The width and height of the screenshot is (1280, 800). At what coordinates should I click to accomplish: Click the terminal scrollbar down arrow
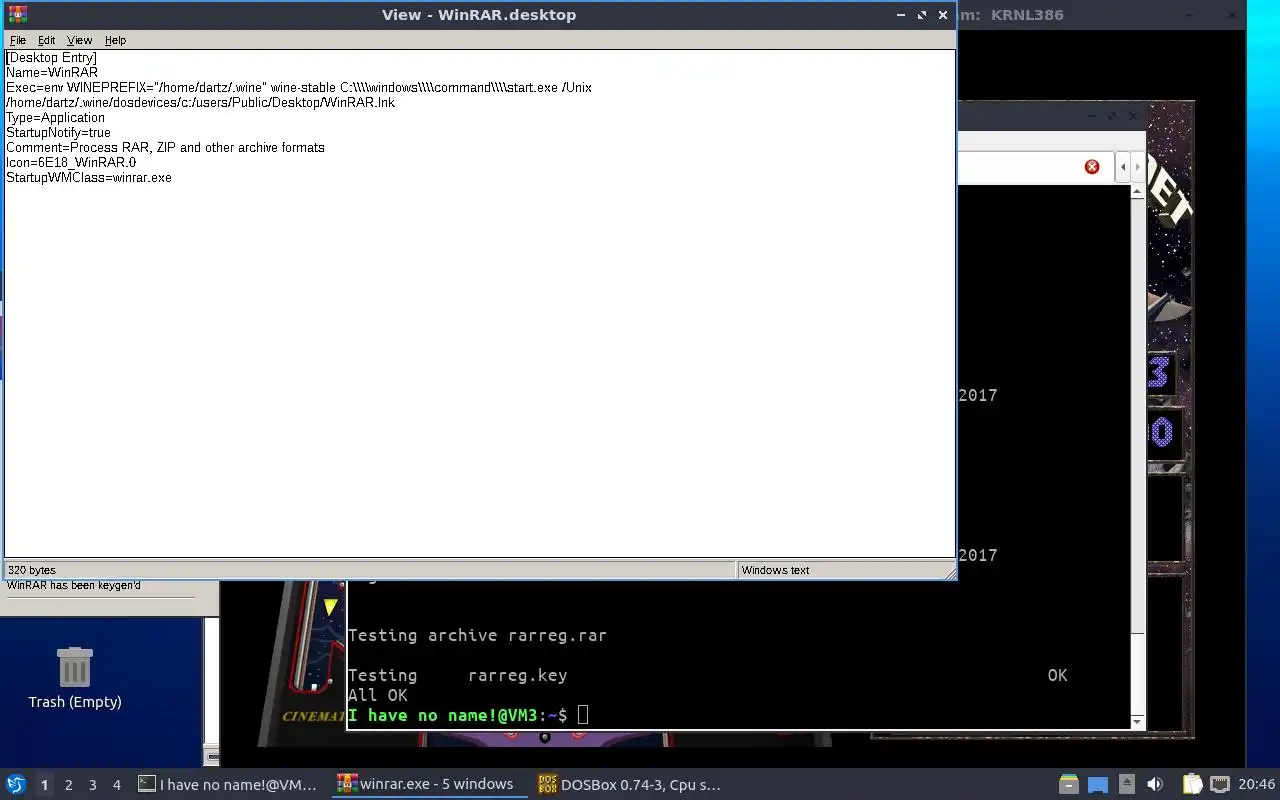1138,722
